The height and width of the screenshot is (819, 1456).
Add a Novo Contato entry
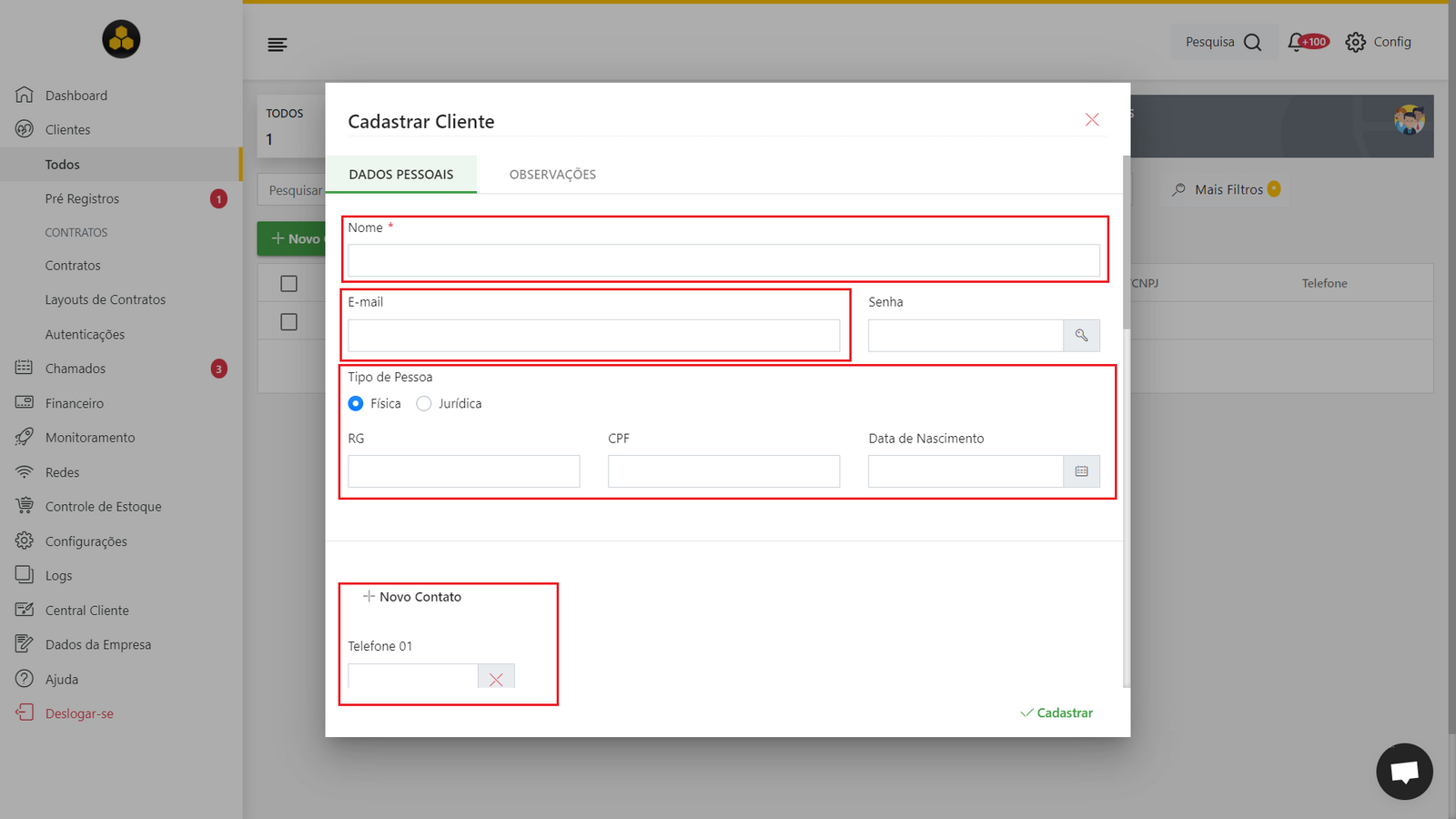coord(412,597)
